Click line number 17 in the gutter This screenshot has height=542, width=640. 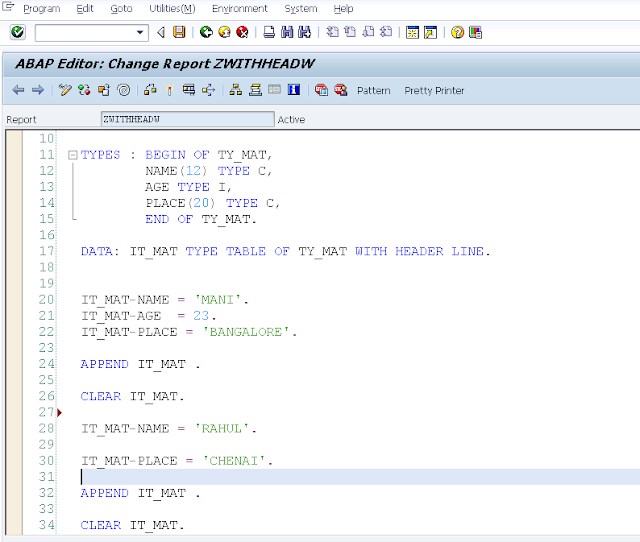click(47, 251)
